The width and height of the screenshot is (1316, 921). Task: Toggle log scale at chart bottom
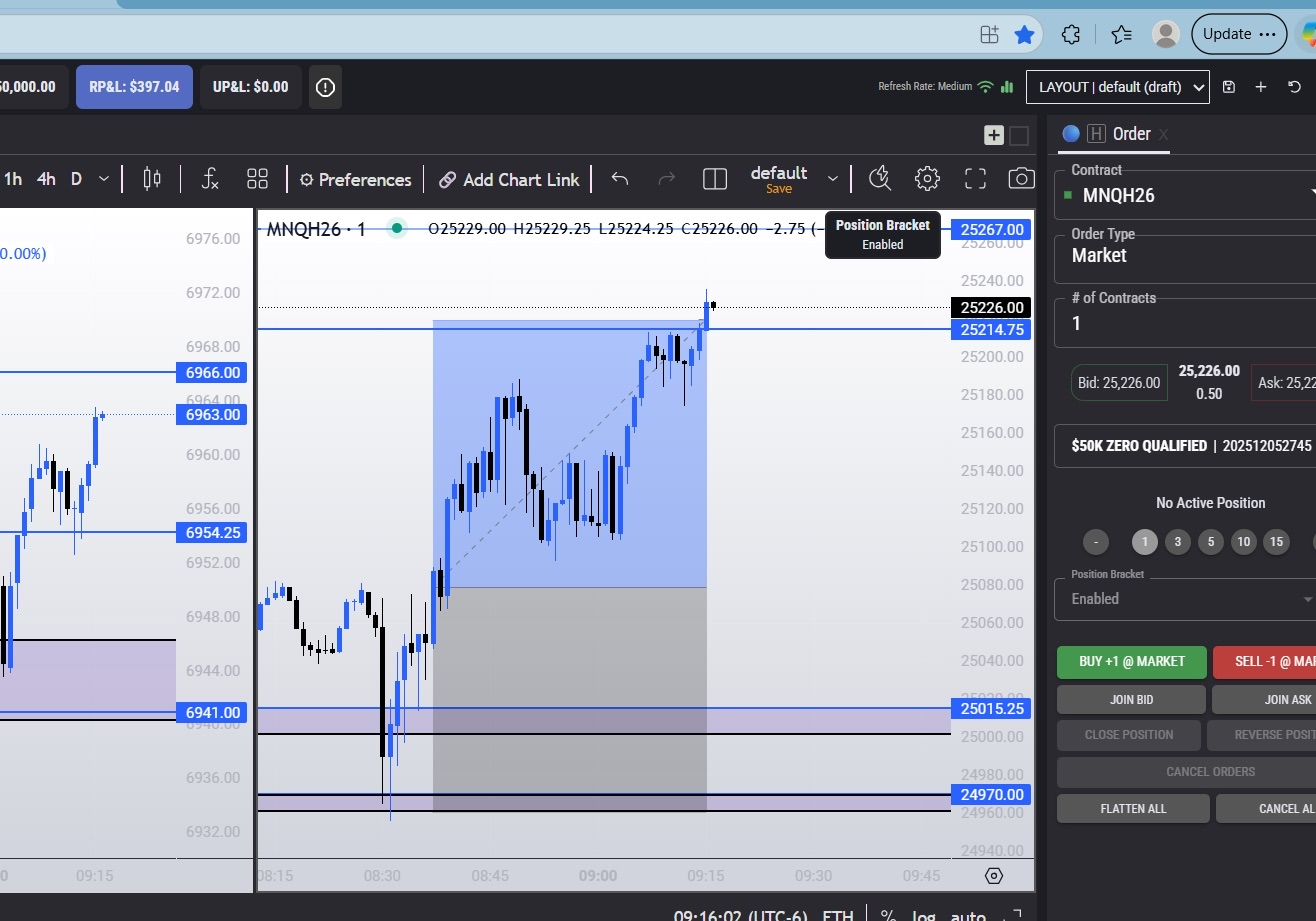tap(924, 915)
